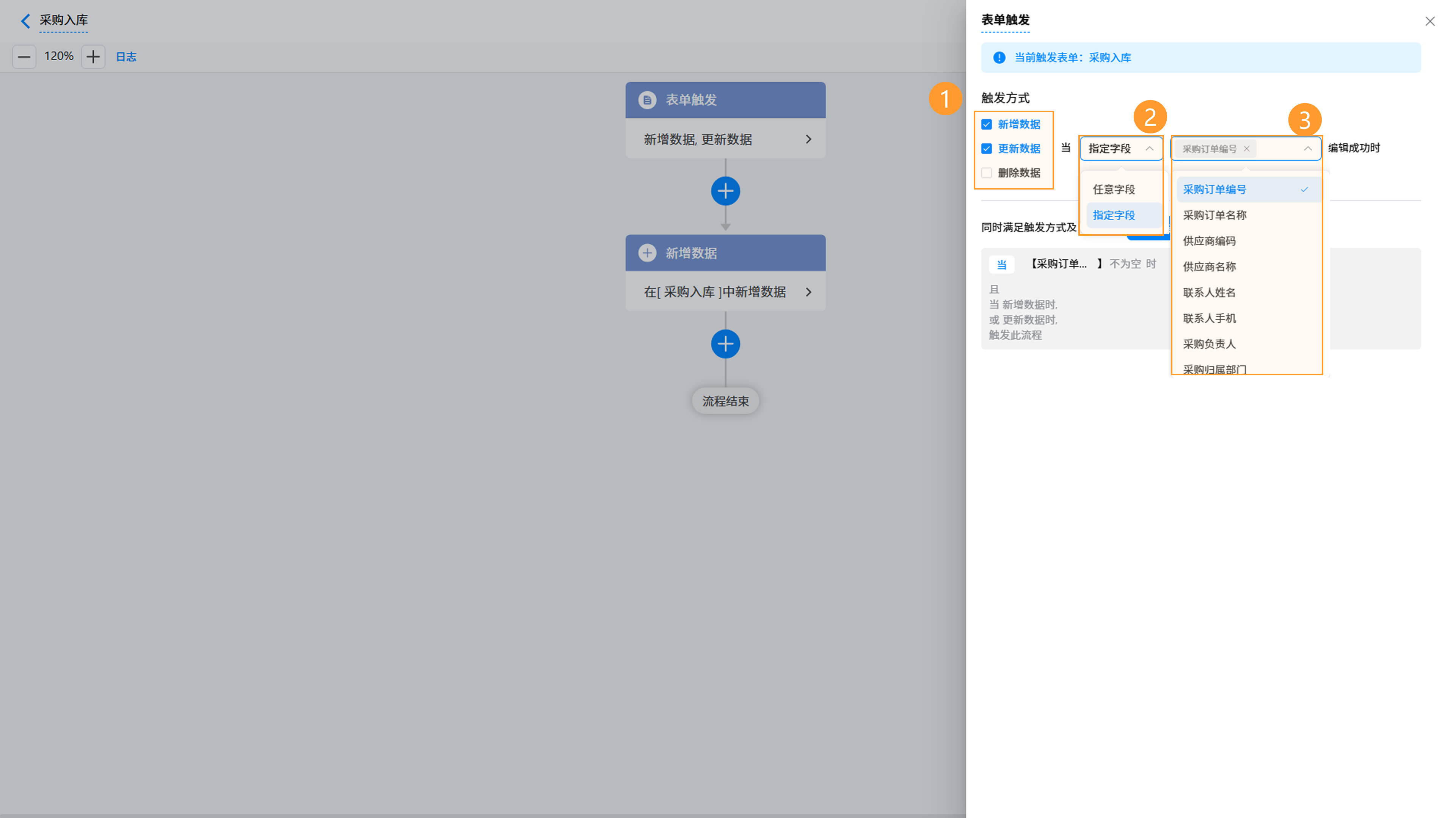The width and height of the screenshot is (1456, 818).
Task: Click the 当 condition tag
Action: (x=1001, y=264)
